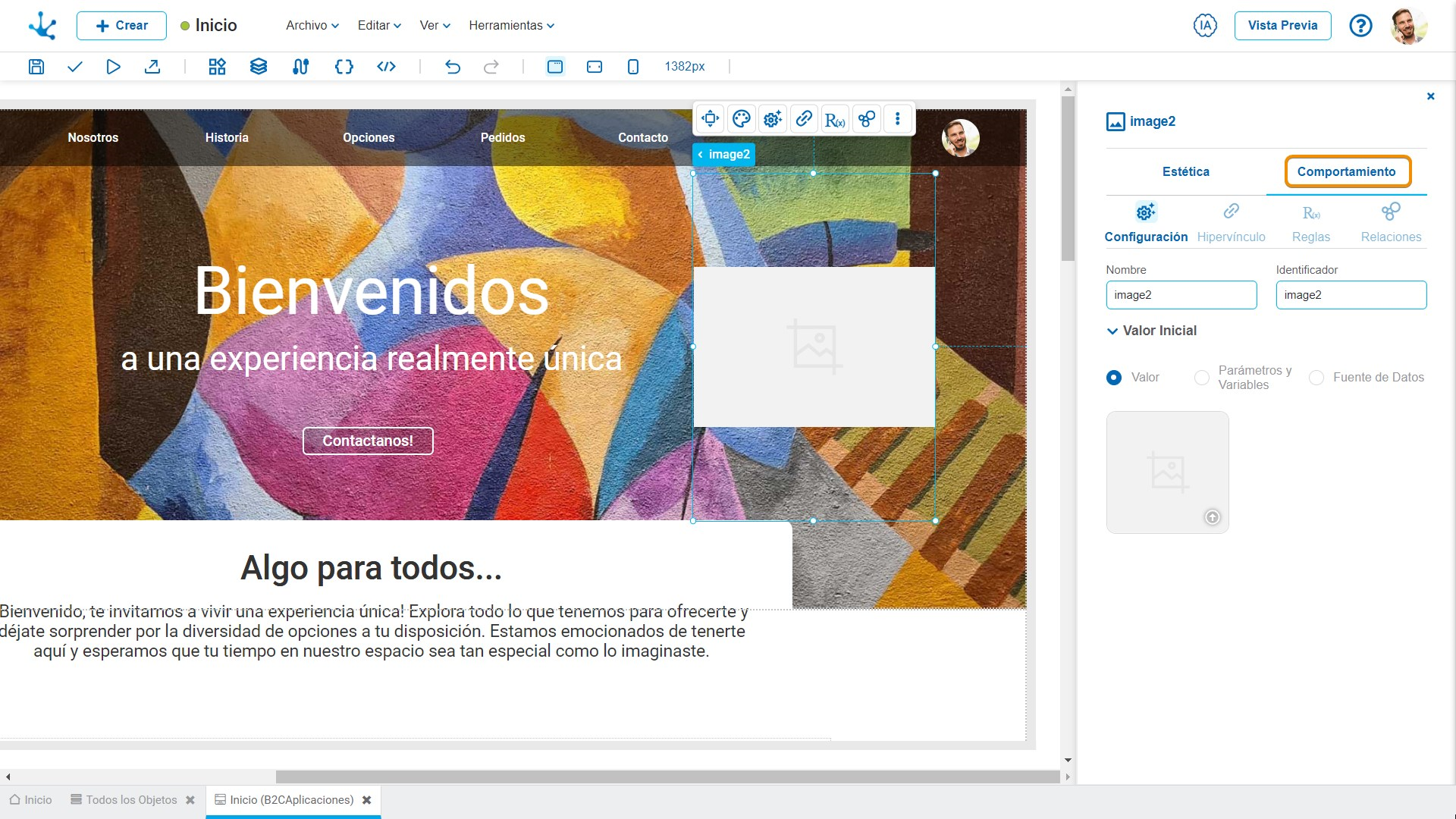Open palette style icon on image2 toolbar
The height and width of the screenshot is (819, 1456).
[x=742, y=118]
